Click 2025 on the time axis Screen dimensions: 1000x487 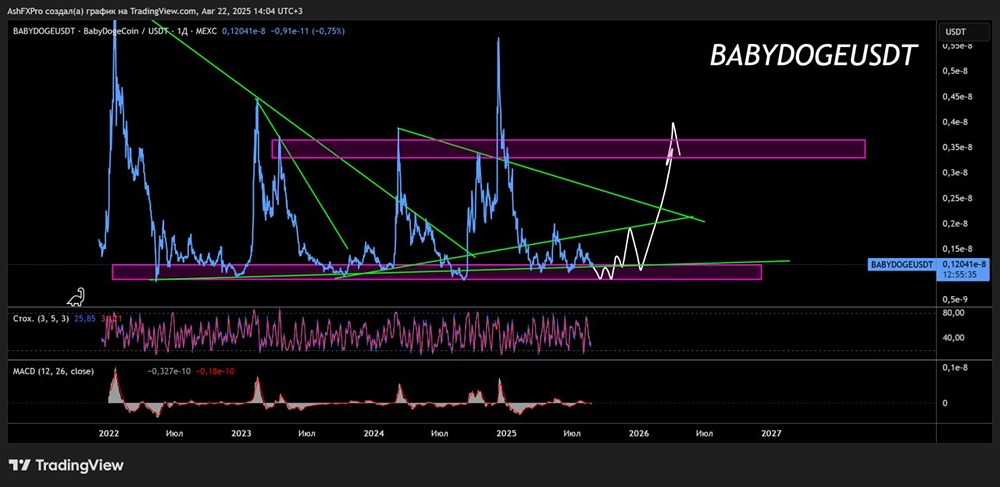tap(506, 433)
